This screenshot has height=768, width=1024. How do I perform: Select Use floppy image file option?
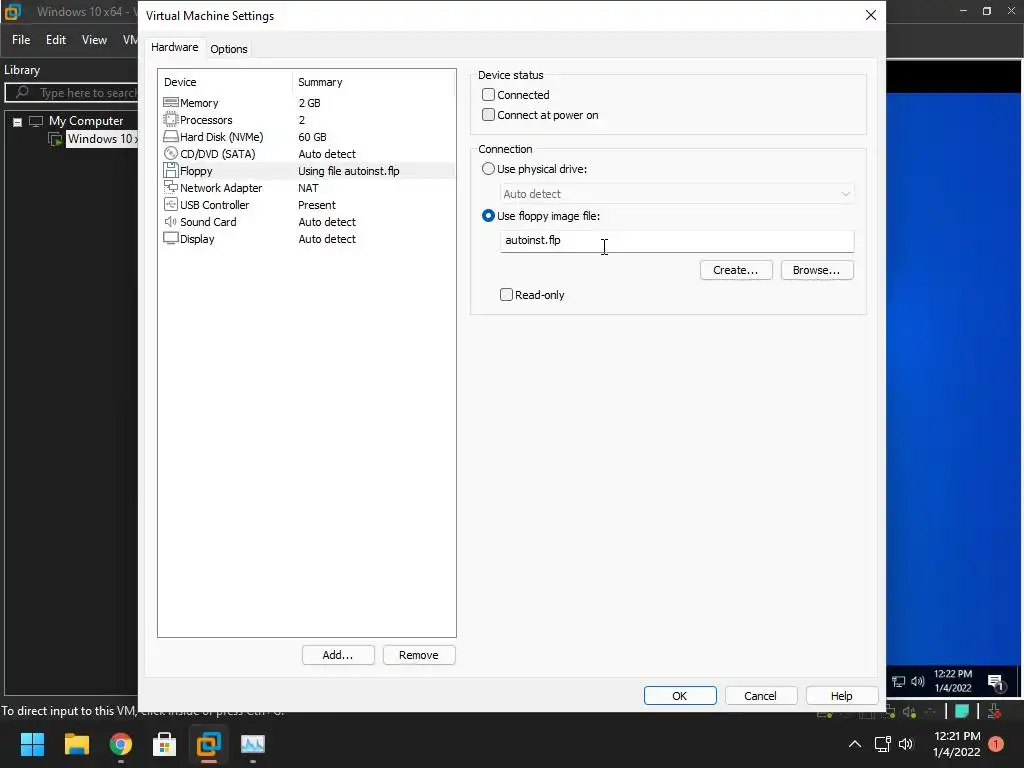[488, 216]
